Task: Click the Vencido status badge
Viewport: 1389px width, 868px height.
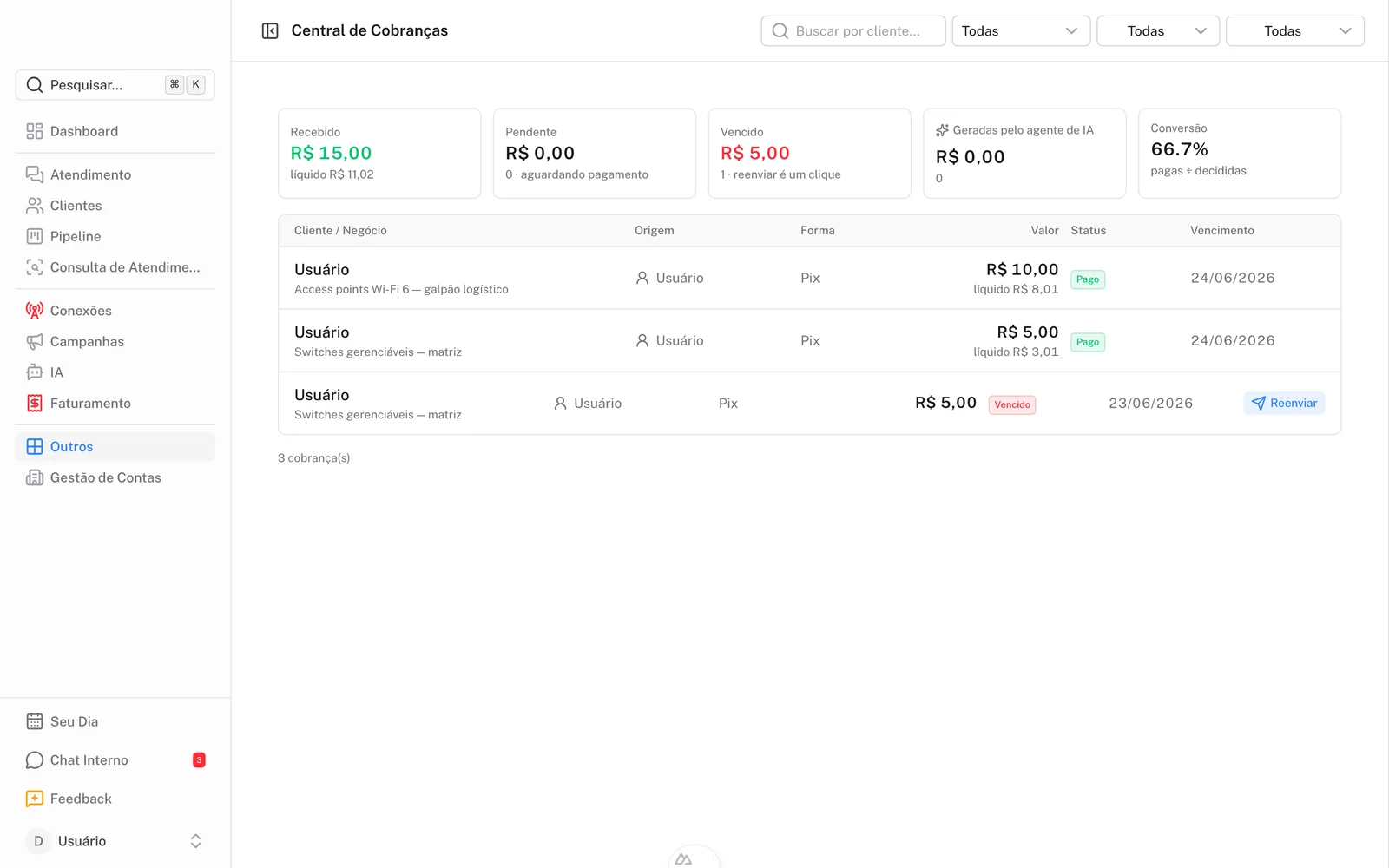Action: [x=1012, y=404]
